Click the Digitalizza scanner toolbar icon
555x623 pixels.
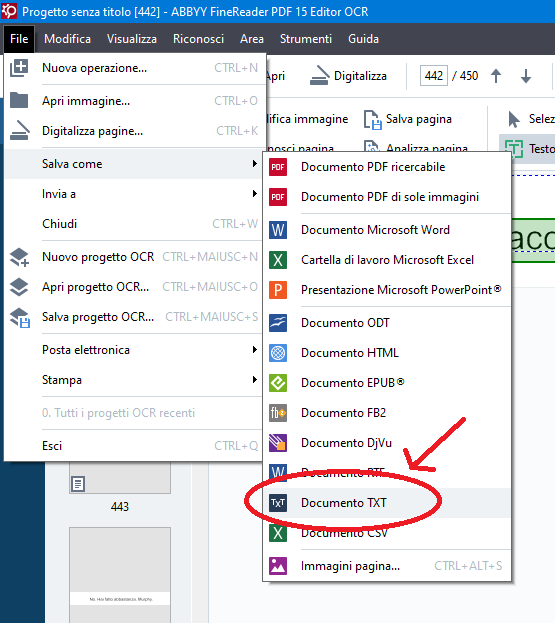point(319,75)
